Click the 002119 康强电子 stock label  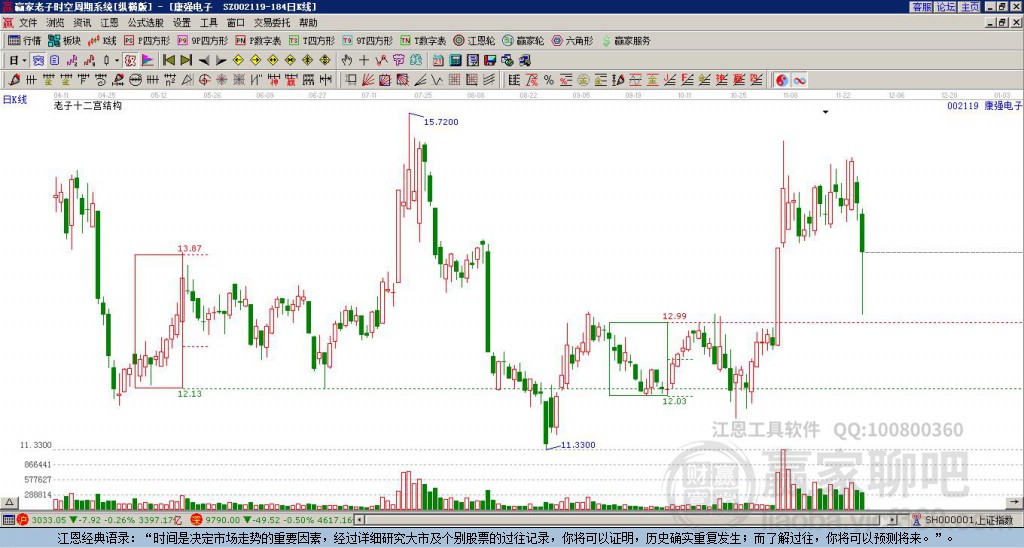(984, 105)
